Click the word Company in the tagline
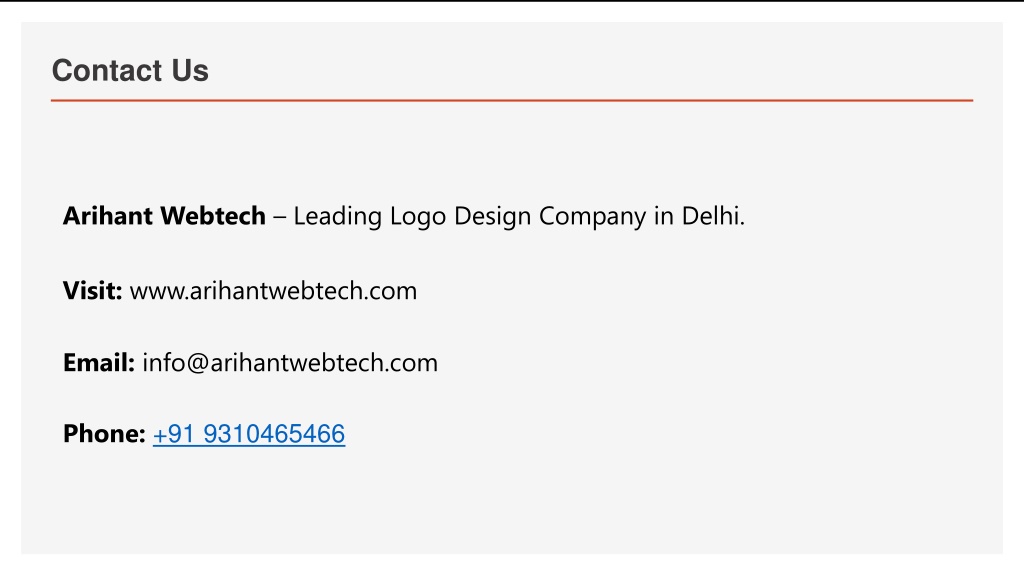Image resolution: width=1024 pixels, height=576 pixels. 592,217
